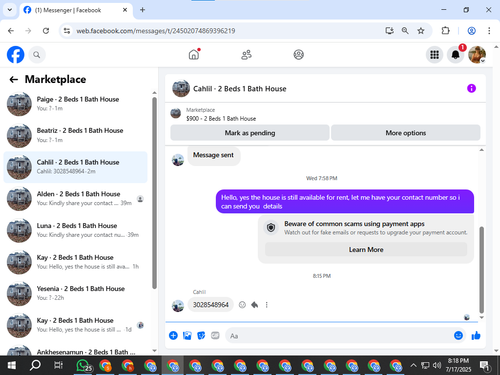Go to the Facebook Home icon
Image resolution: width=500 pixels, height=375 pixels.
click(x=194, y=54)
